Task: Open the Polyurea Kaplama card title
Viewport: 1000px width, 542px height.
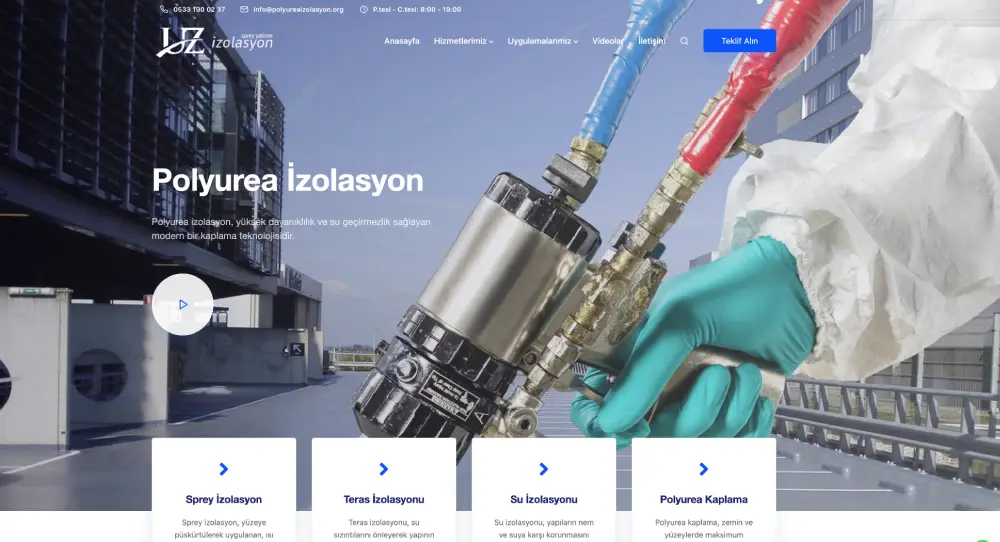Action: 703,499
